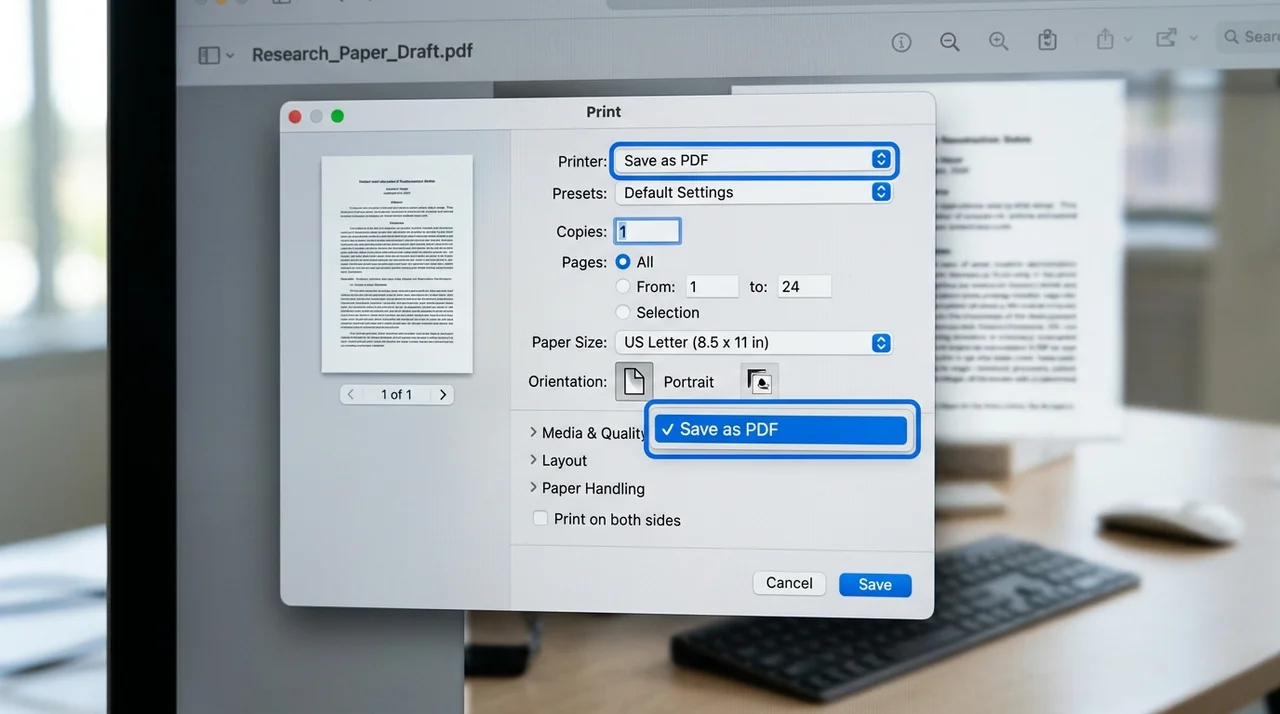Open the sidebar view options chevron
Viewport: 1280px width, 714px height.
click(231, 55)
